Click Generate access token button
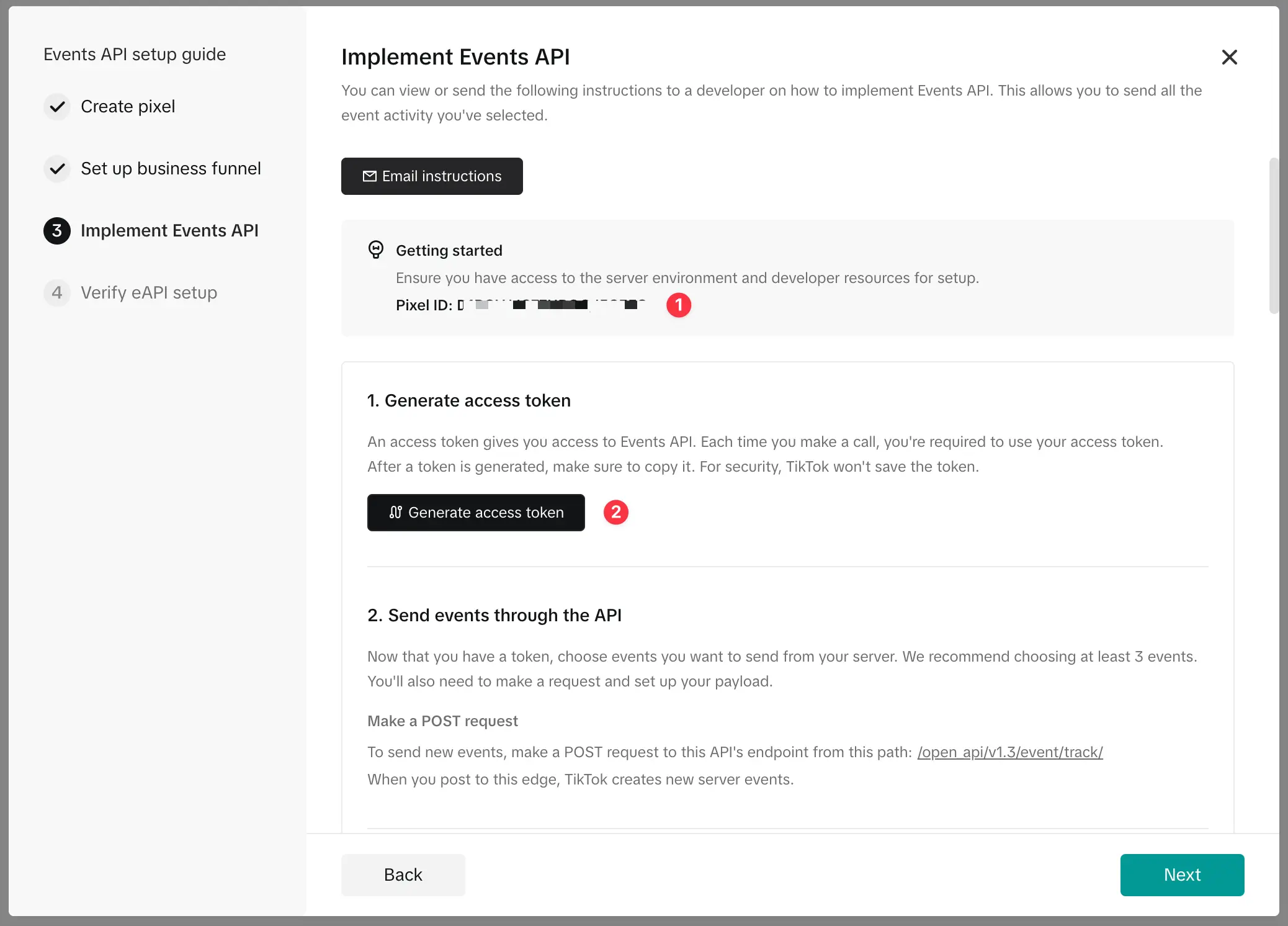 (476, 513)
